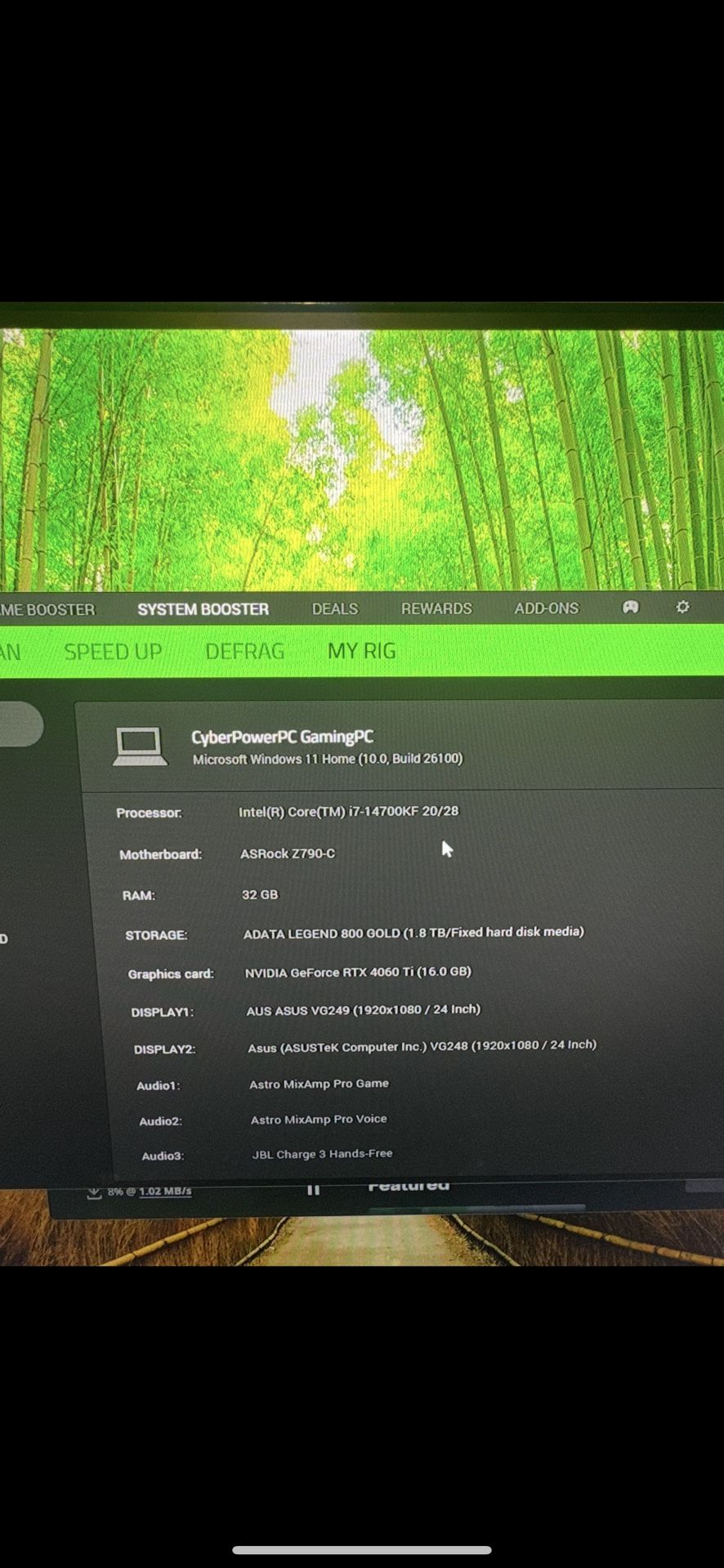Image resolution: width=724 pixels, height=1568 pixels.
Task: Click the 32 GB RAM value
Action: (x=260, y=894)
